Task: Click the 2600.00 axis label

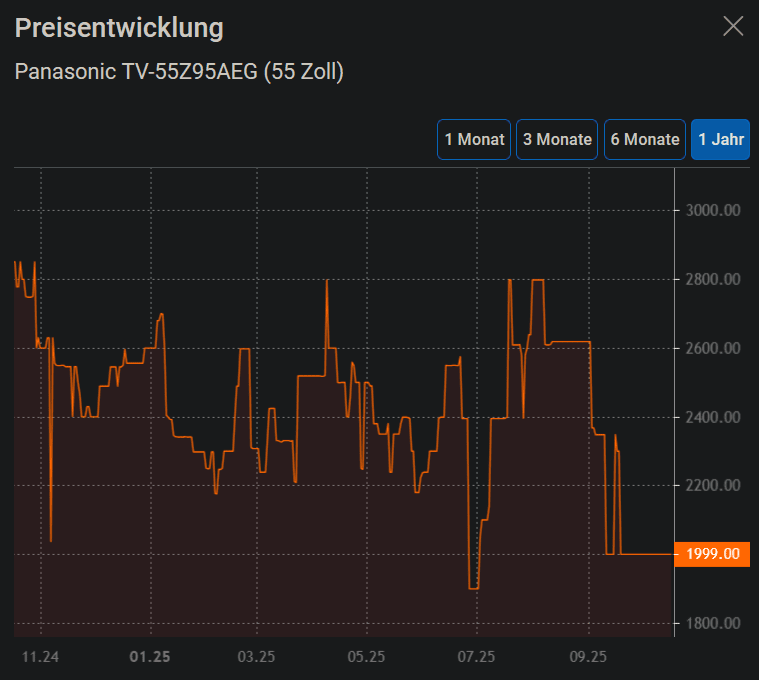Action: (x=713, y=348)
